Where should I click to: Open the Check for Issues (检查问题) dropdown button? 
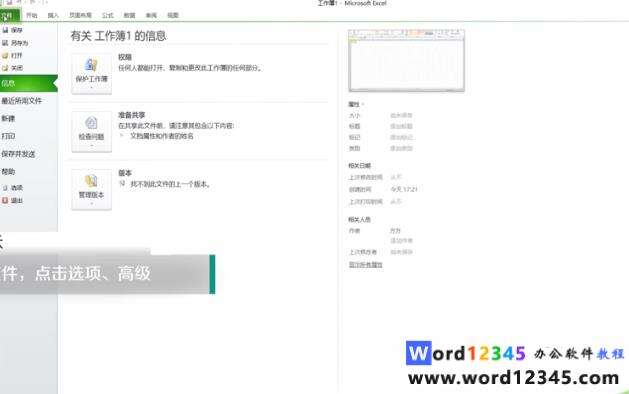coord(91,132)
